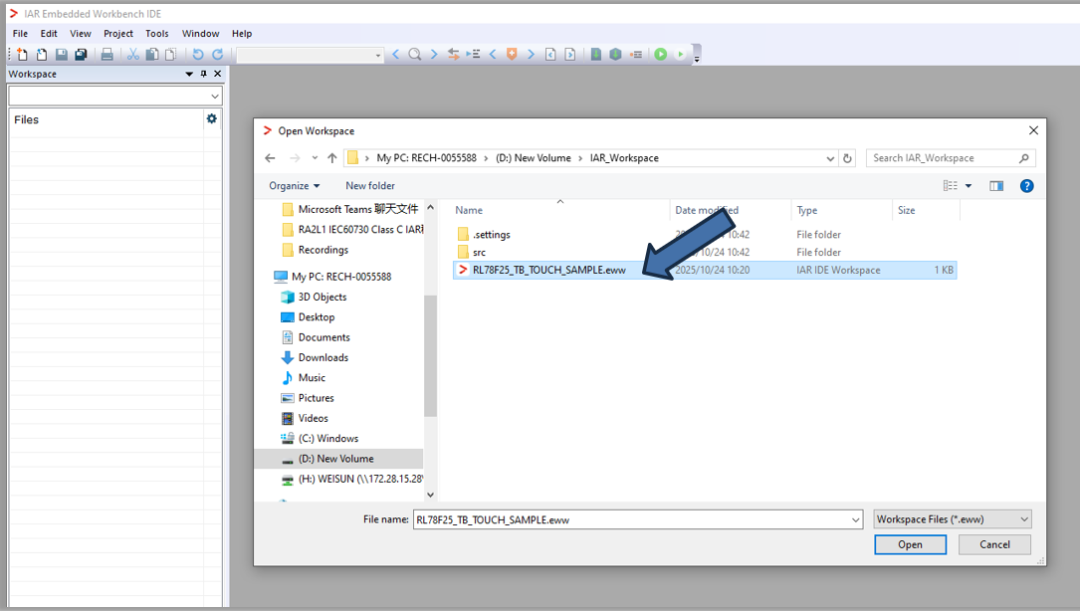This screenshot has width=1080, height=611.
Task: Open the Tools menu
Action: [x=157, y=33]
